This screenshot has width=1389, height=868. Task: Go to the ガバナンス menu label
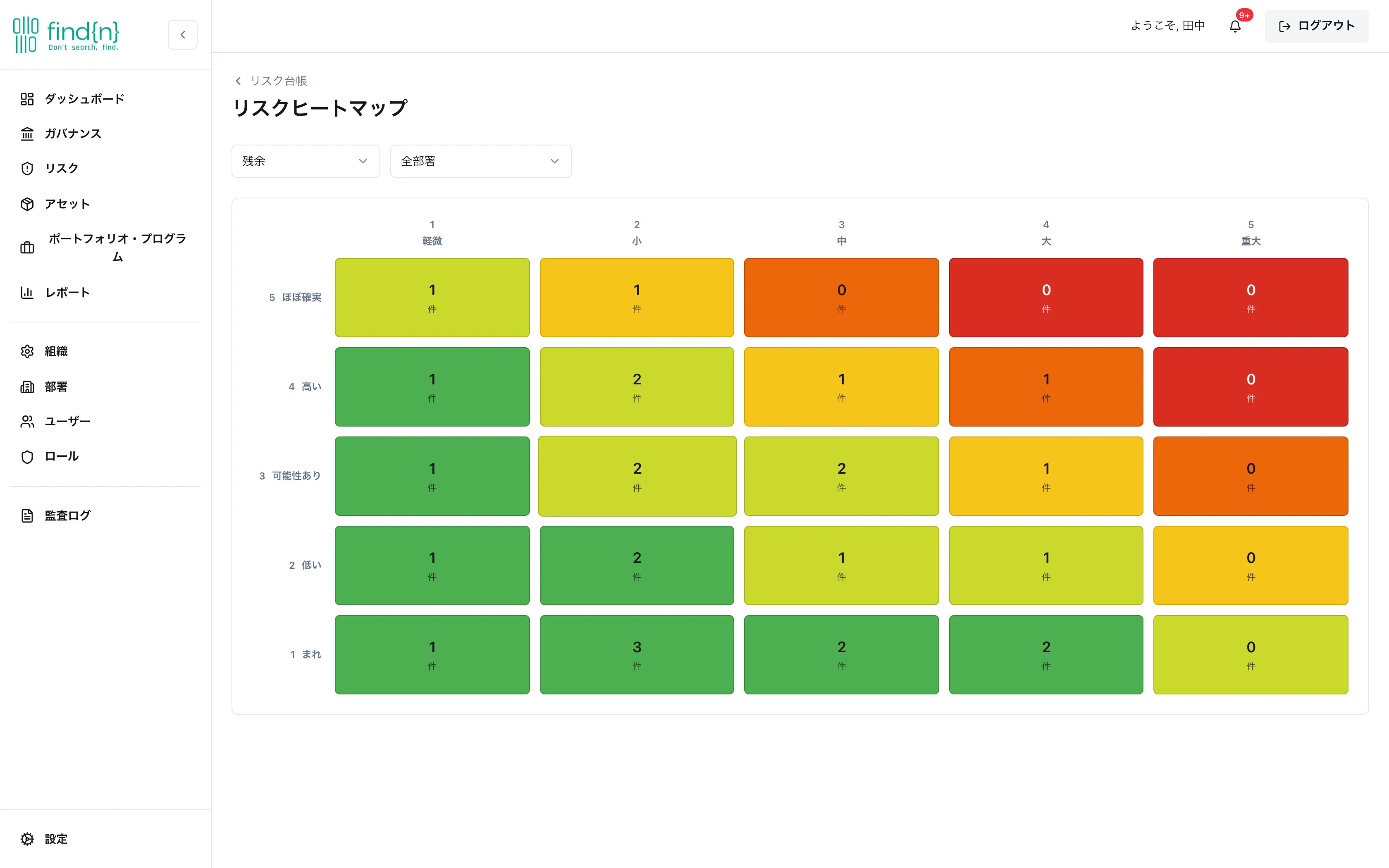[73, 134]
